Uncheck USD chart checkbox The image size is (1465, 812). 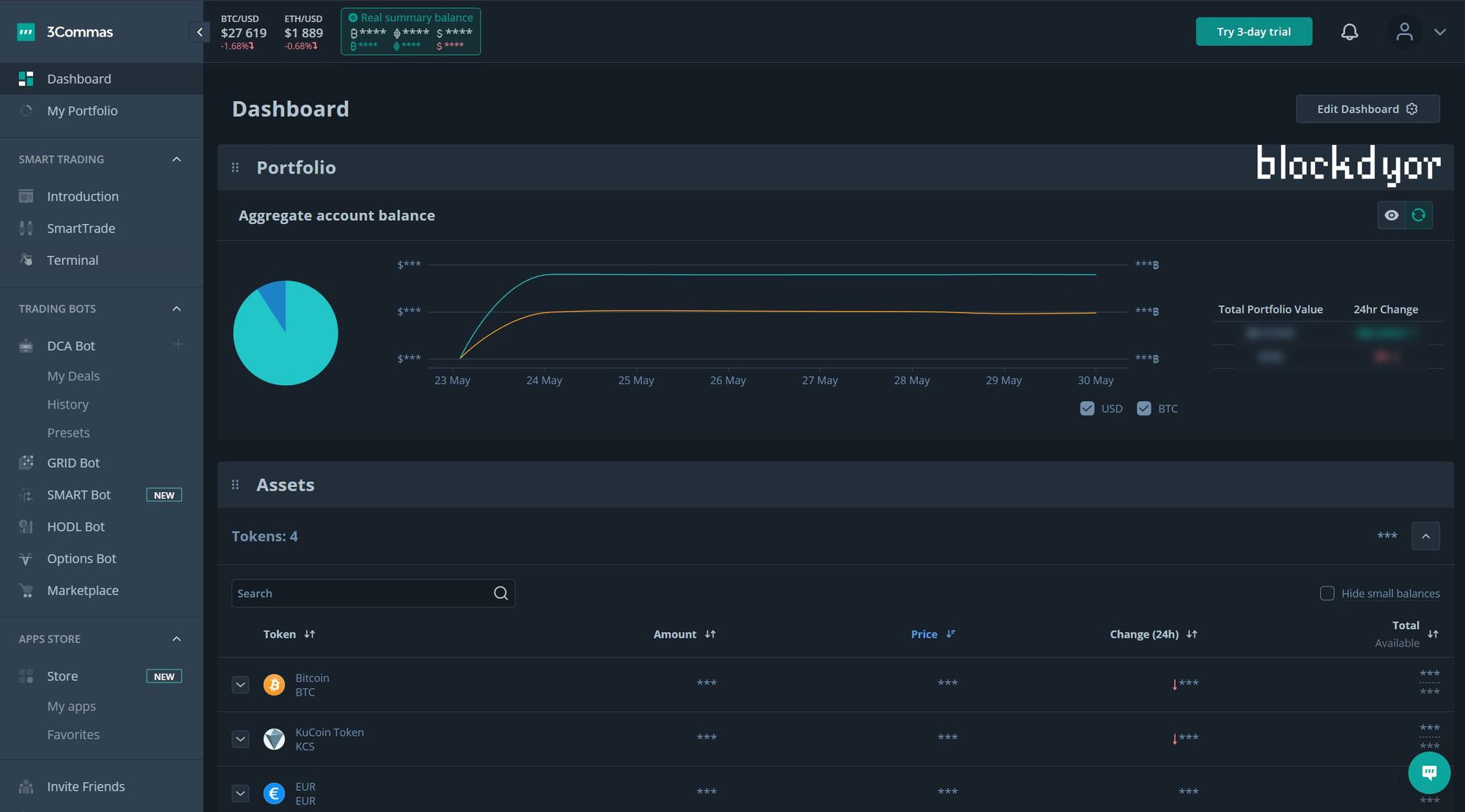[1087, 409]
